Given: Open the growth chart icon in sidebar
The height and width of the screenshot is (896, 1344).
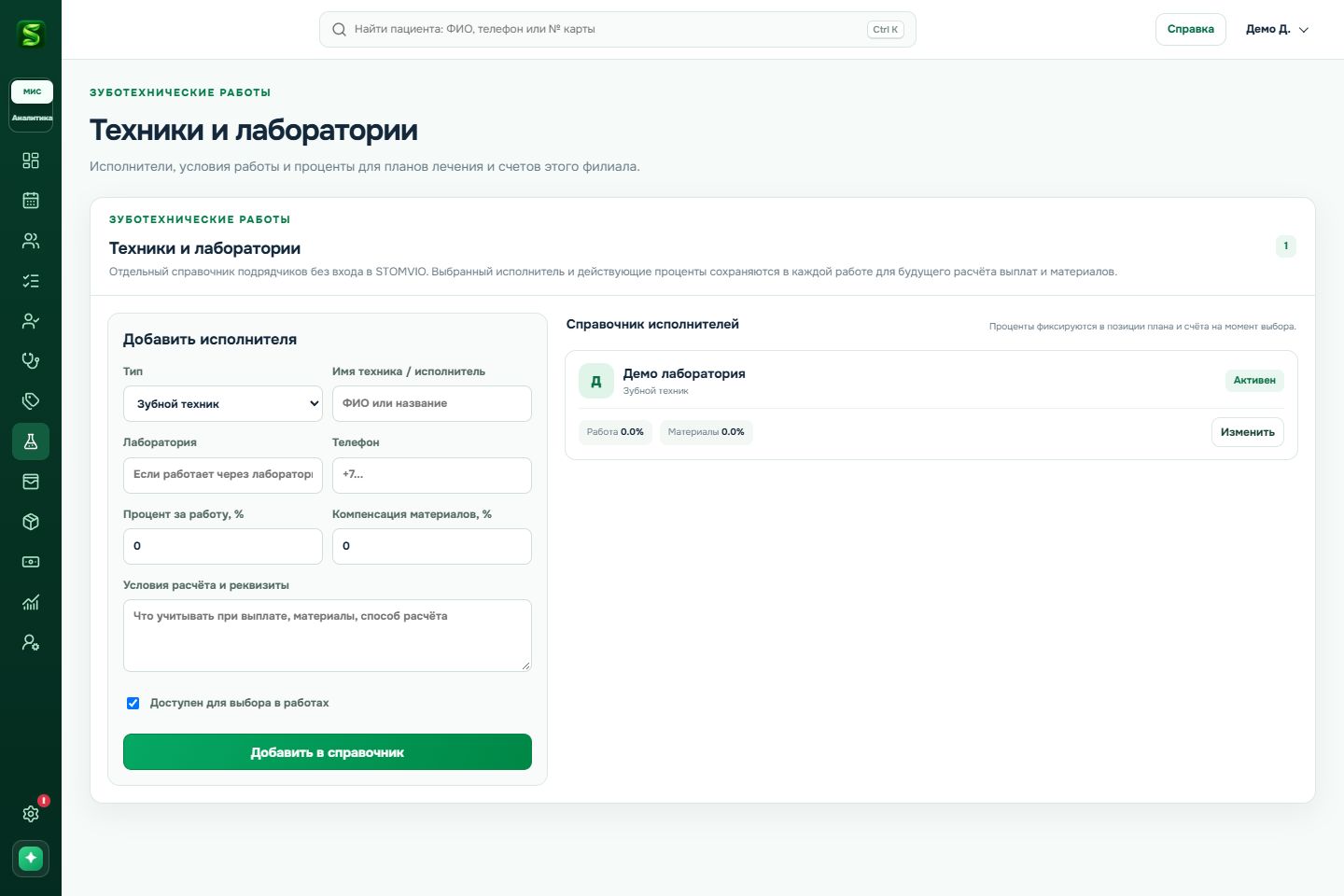Looking at the screenshot, I should coord(31,602).
